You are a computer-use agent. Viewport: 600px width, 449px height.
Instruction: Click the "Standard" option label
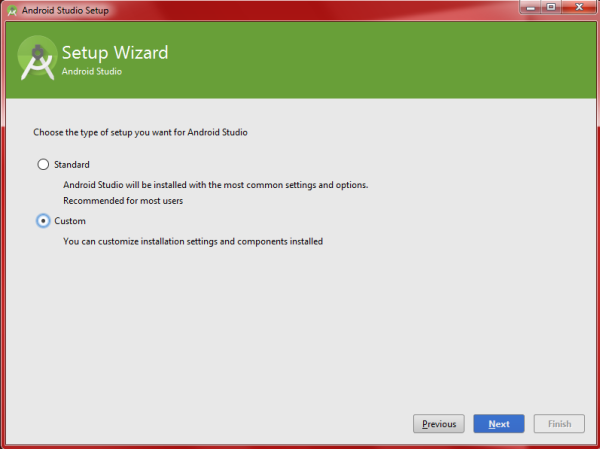[x=72, y=165]
